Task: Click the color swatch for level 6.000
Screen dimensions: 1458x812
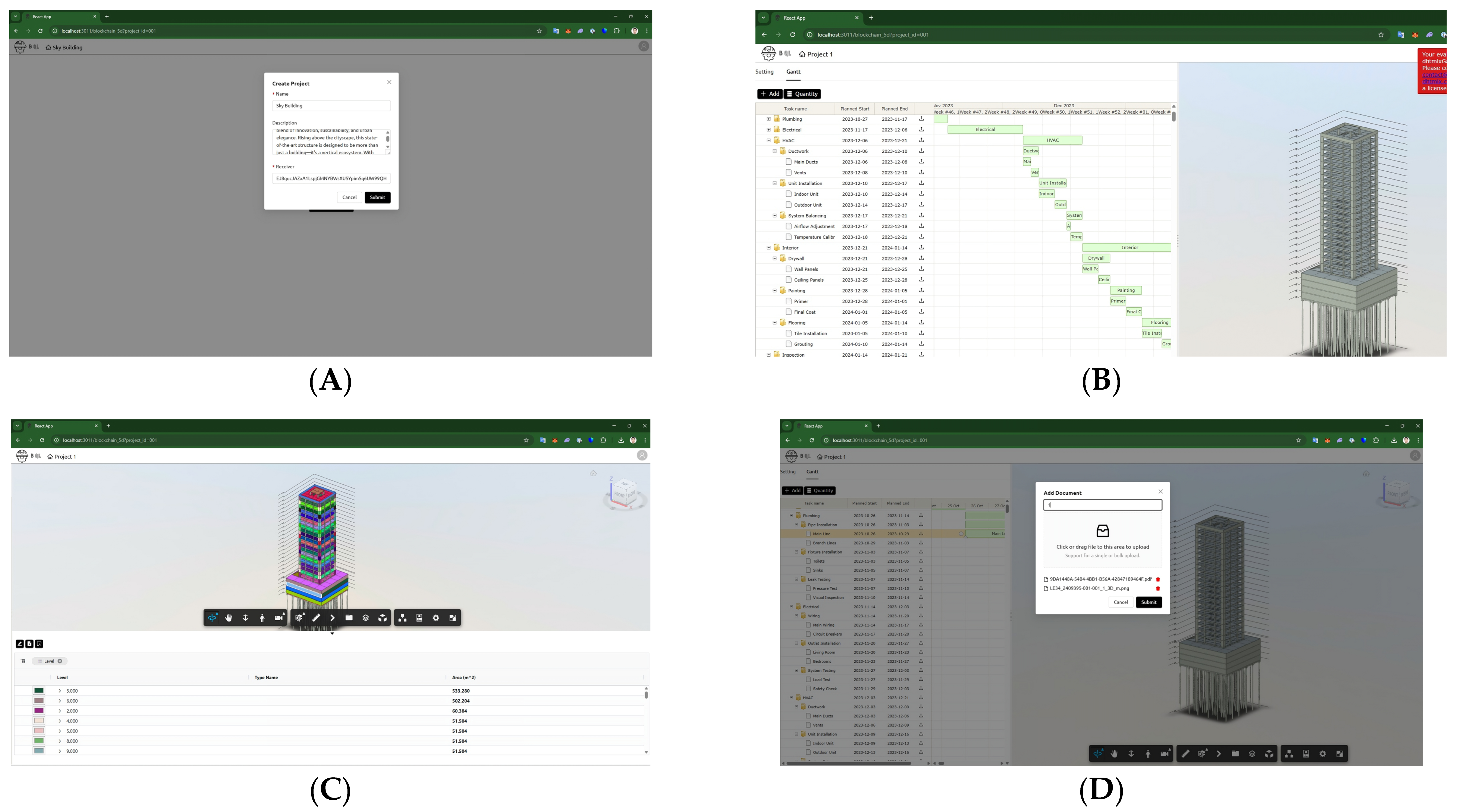Action: tap(39, 700)
